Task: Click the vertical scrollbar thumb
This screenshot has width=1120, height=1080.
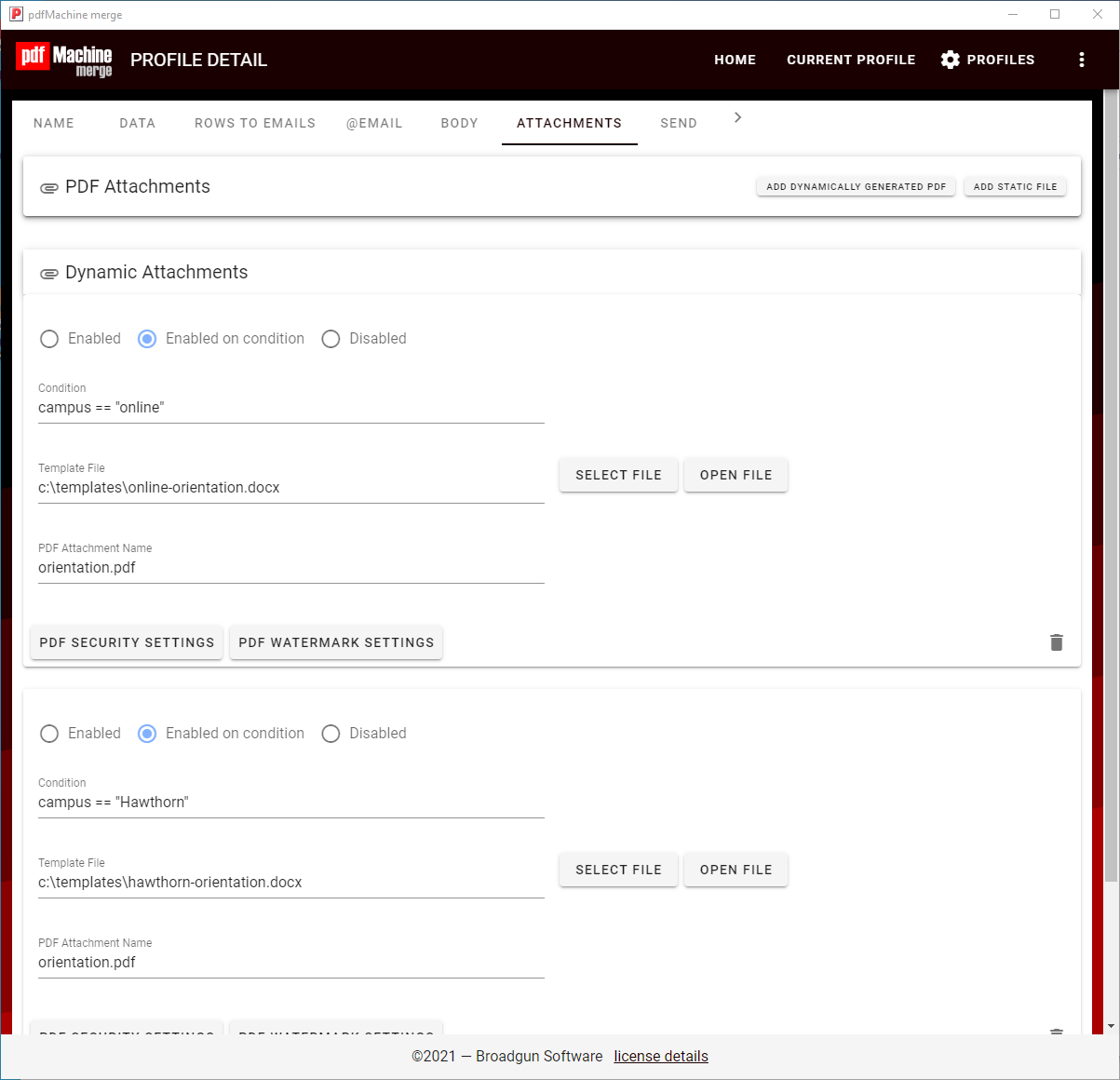Action: 1111,485
